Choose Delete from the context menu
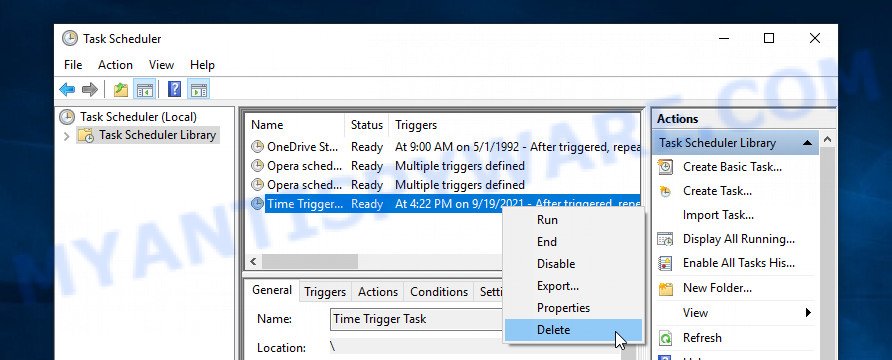This screenshot has height=360, width=892. pyautogui.click(x=573, y=330)
